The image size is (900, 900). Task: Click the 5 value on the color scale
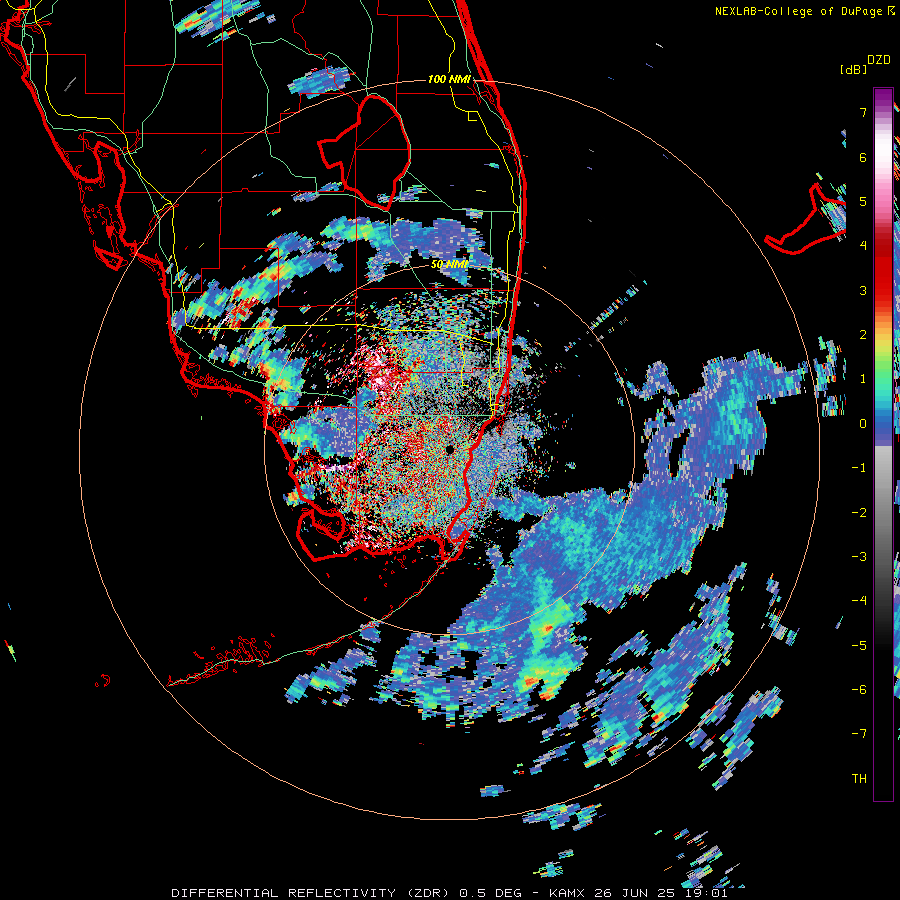click(863, 201)
